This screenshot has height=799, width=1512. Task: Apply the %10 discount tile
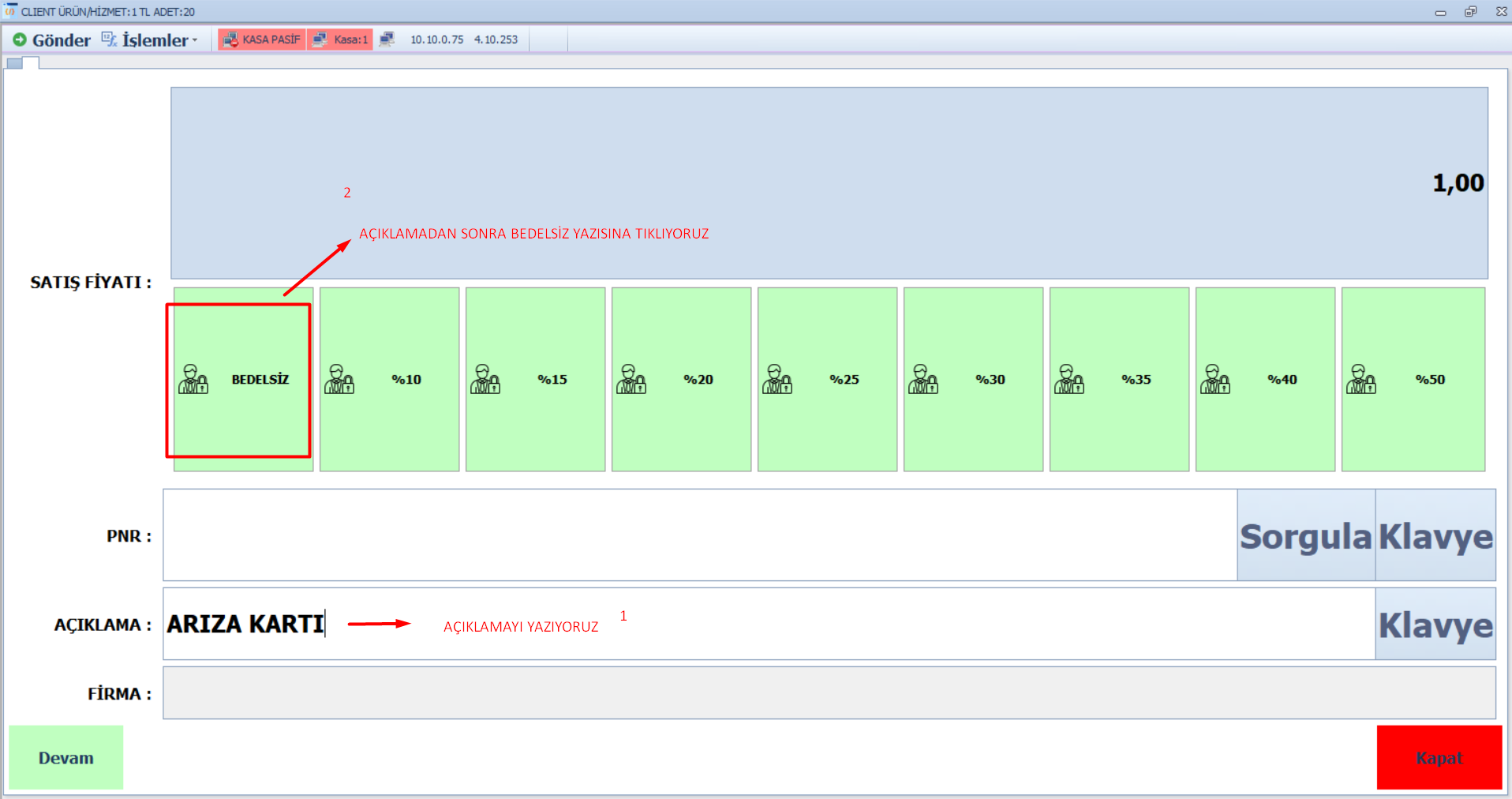(x=389, y=380)
